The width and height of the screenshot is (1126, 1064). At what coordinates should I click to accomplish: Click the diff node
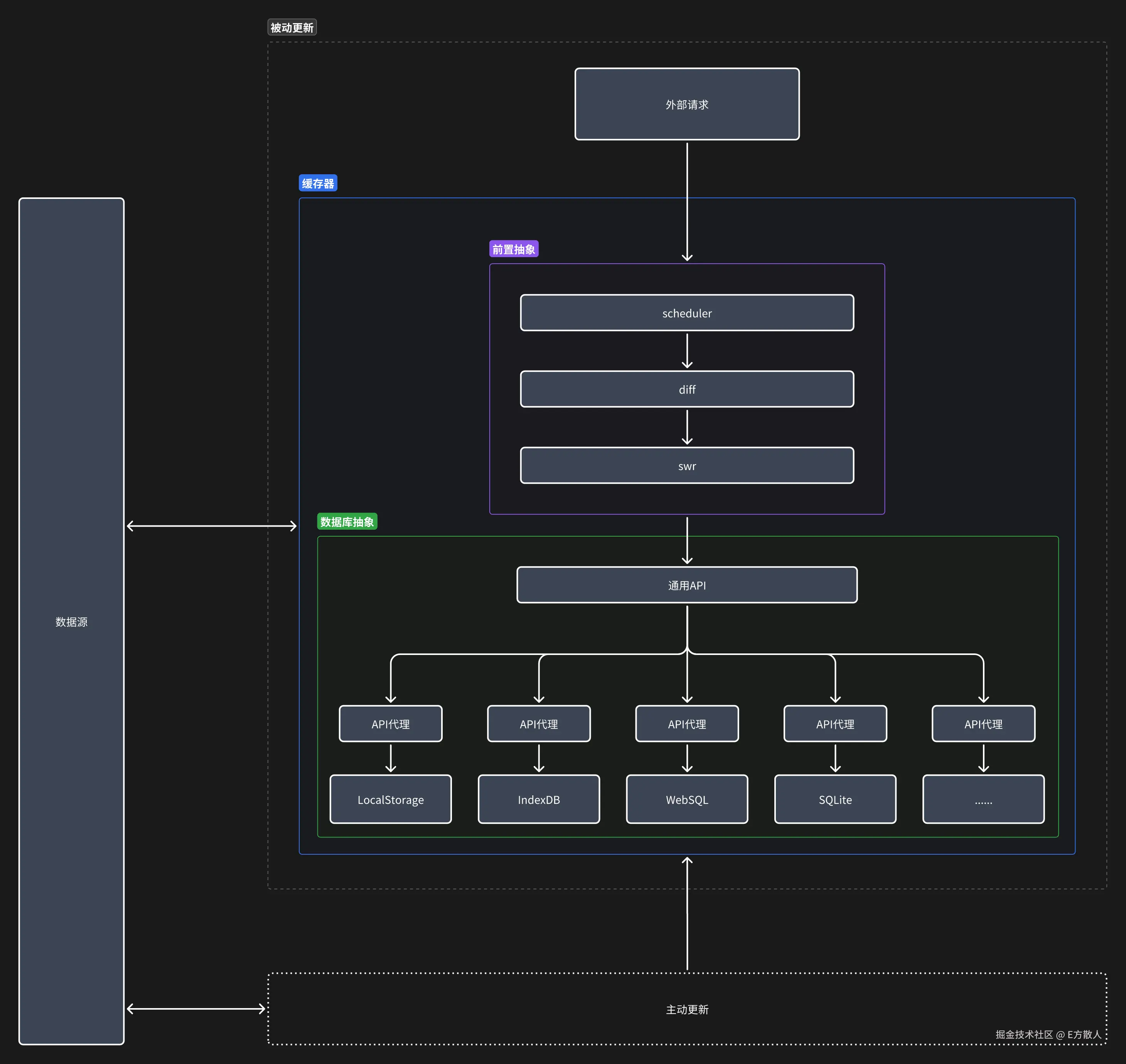click(686, 390)
